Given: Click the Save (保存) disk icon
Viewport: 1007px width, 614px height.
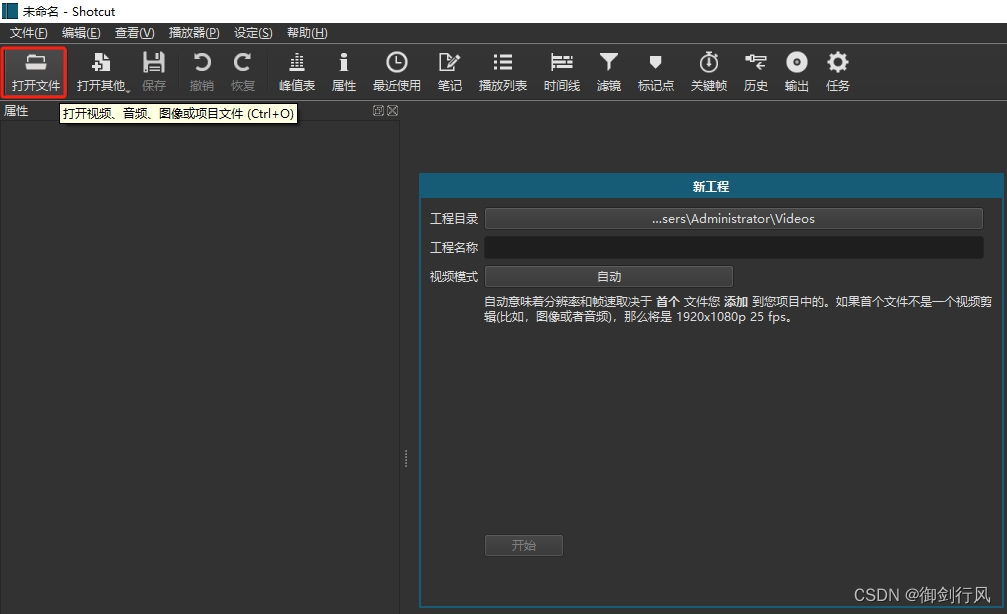Looking at the screenshot, I should point(154,71).
